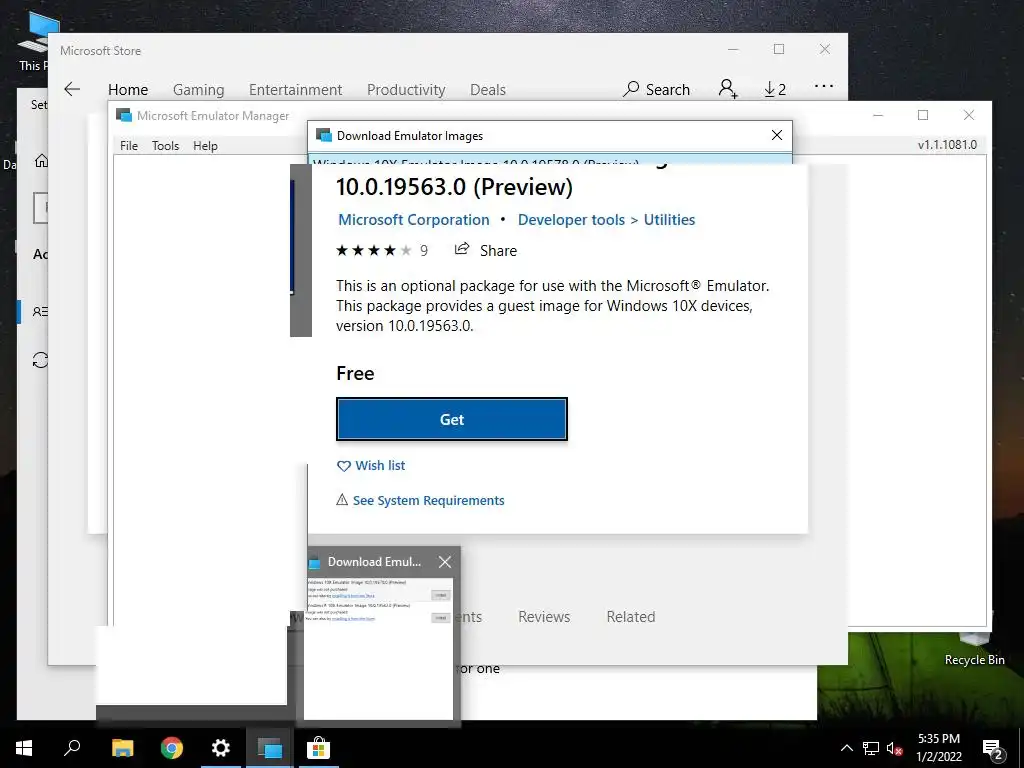The height and width of the screenshot is (768, 1024).
Task: Launch Google Chrome from the taskbar
Action: click(172, 748)
